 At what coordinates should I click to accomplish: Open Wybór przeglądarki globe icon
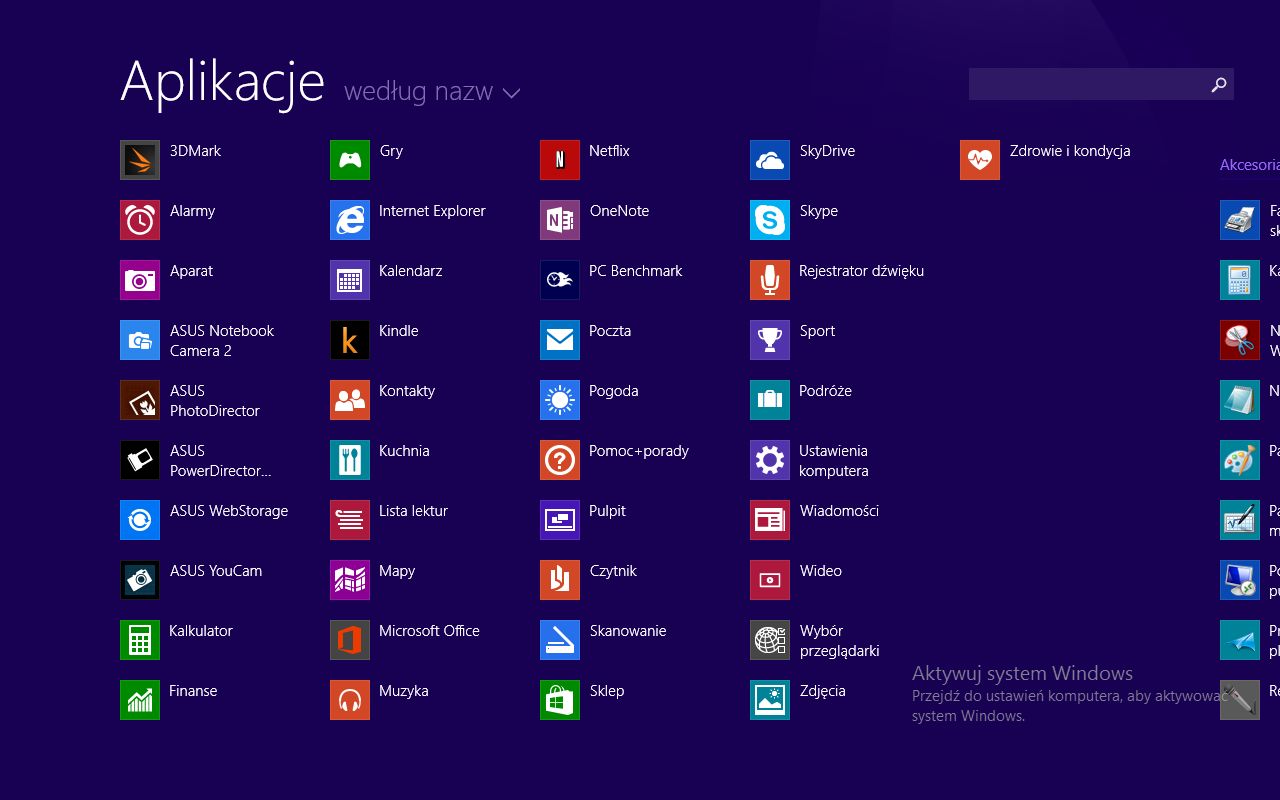click(770, 640)
